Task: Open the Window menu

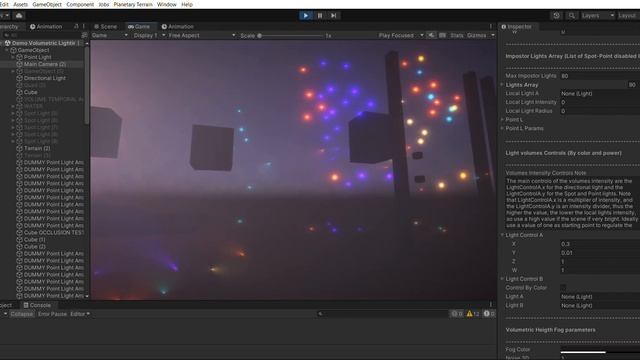Action: [x=167, y=4]
